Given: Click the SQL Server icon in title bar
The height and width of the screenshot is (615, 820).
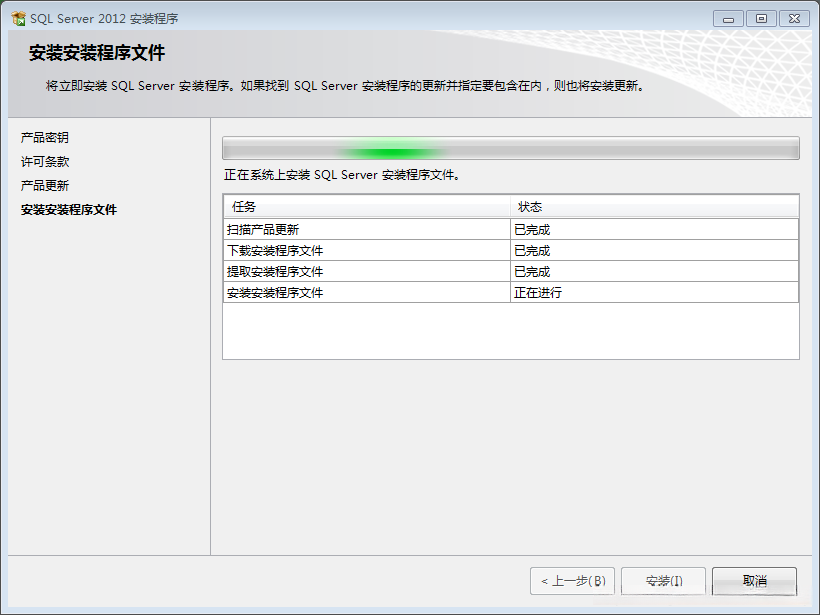Looking at the screenshot, I should click(x=14, y=17).
